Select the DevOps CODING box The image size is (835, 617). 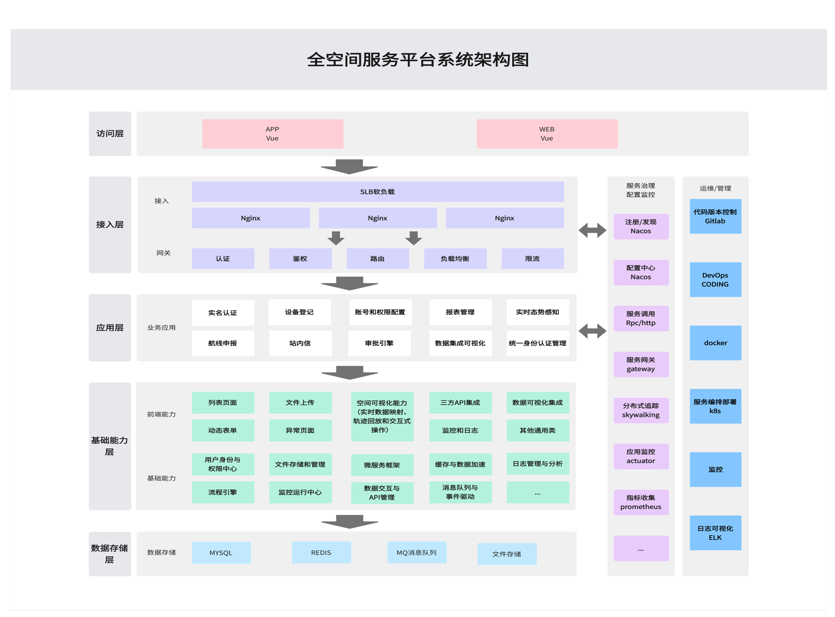715,280
